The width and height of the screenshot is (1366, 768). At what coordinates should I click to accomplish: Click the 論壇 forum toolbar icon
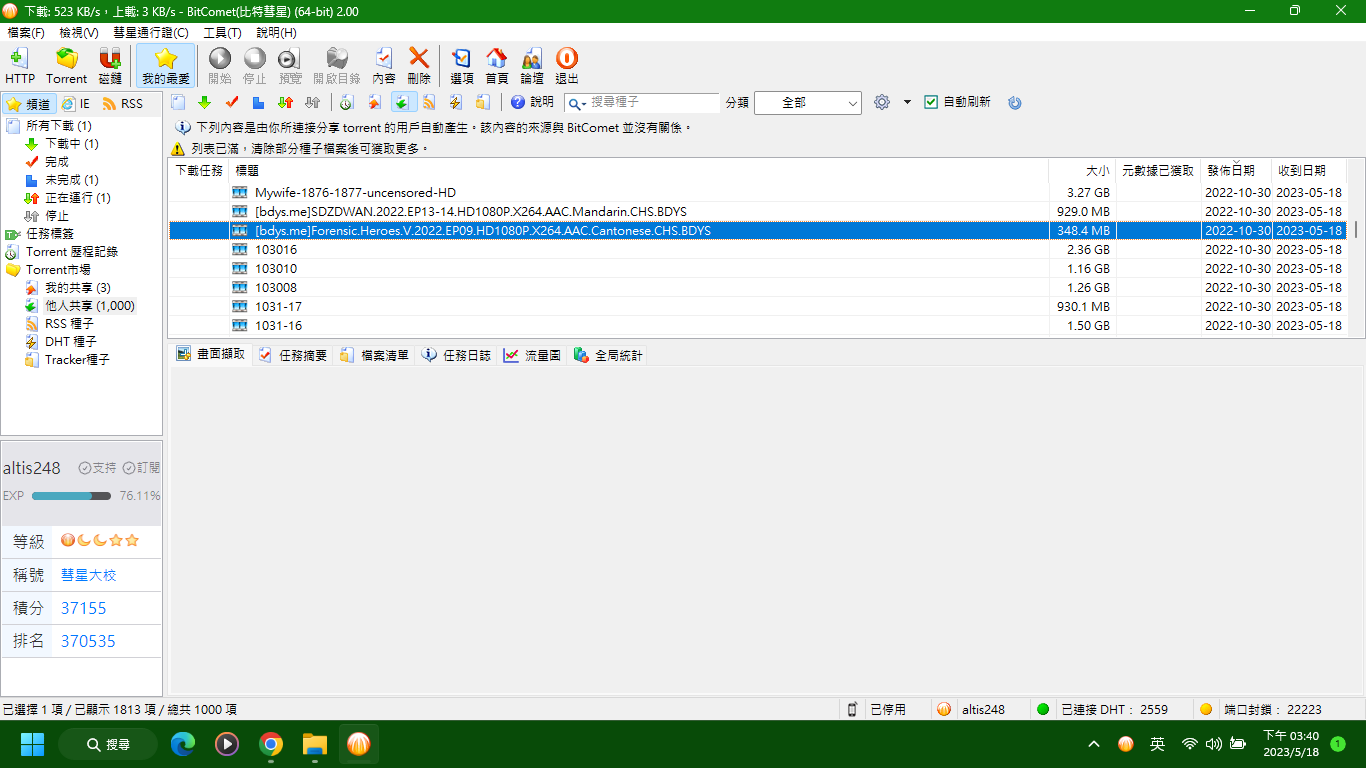click(532, 66)
